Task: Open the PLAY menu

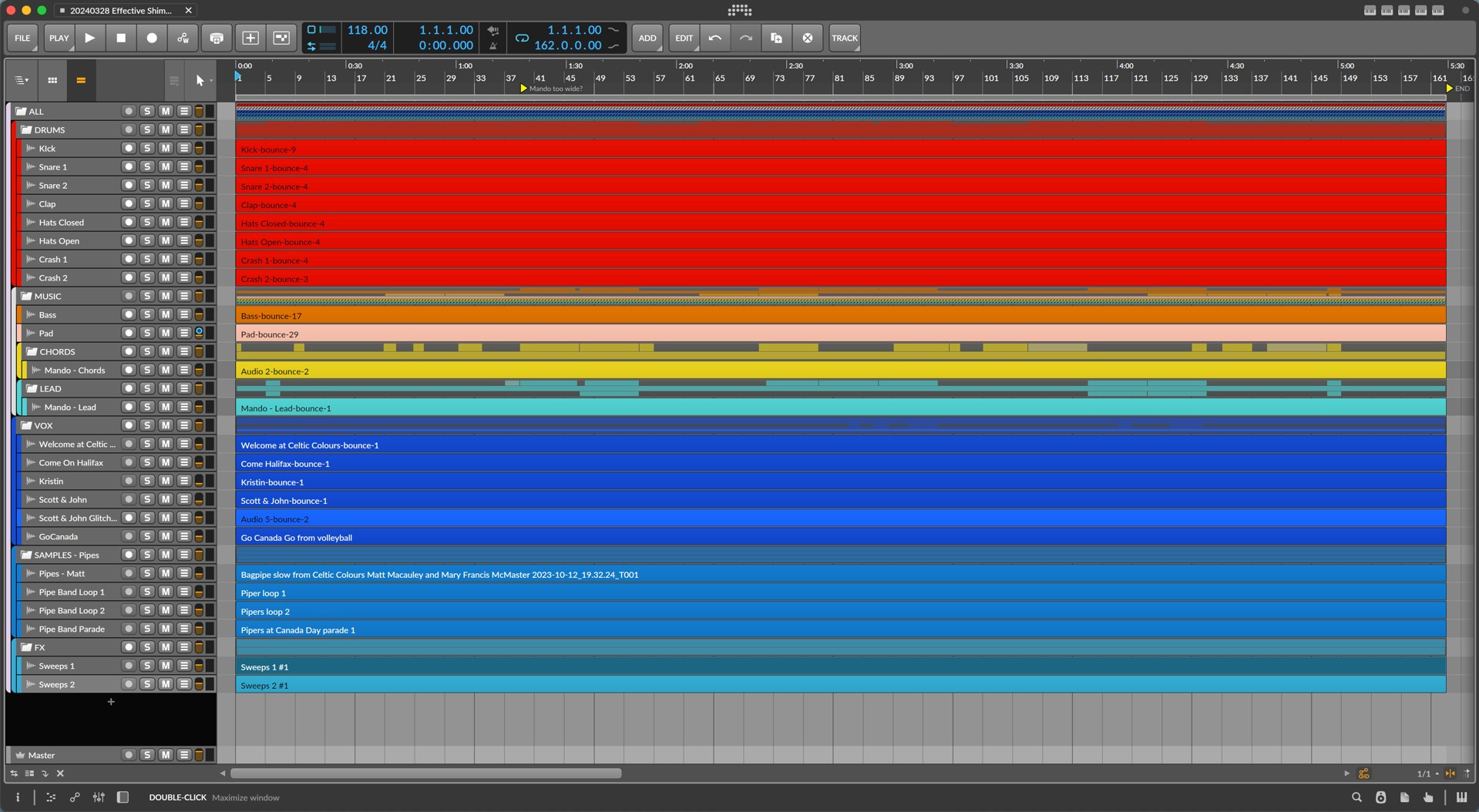Action: tap(59, 38)
